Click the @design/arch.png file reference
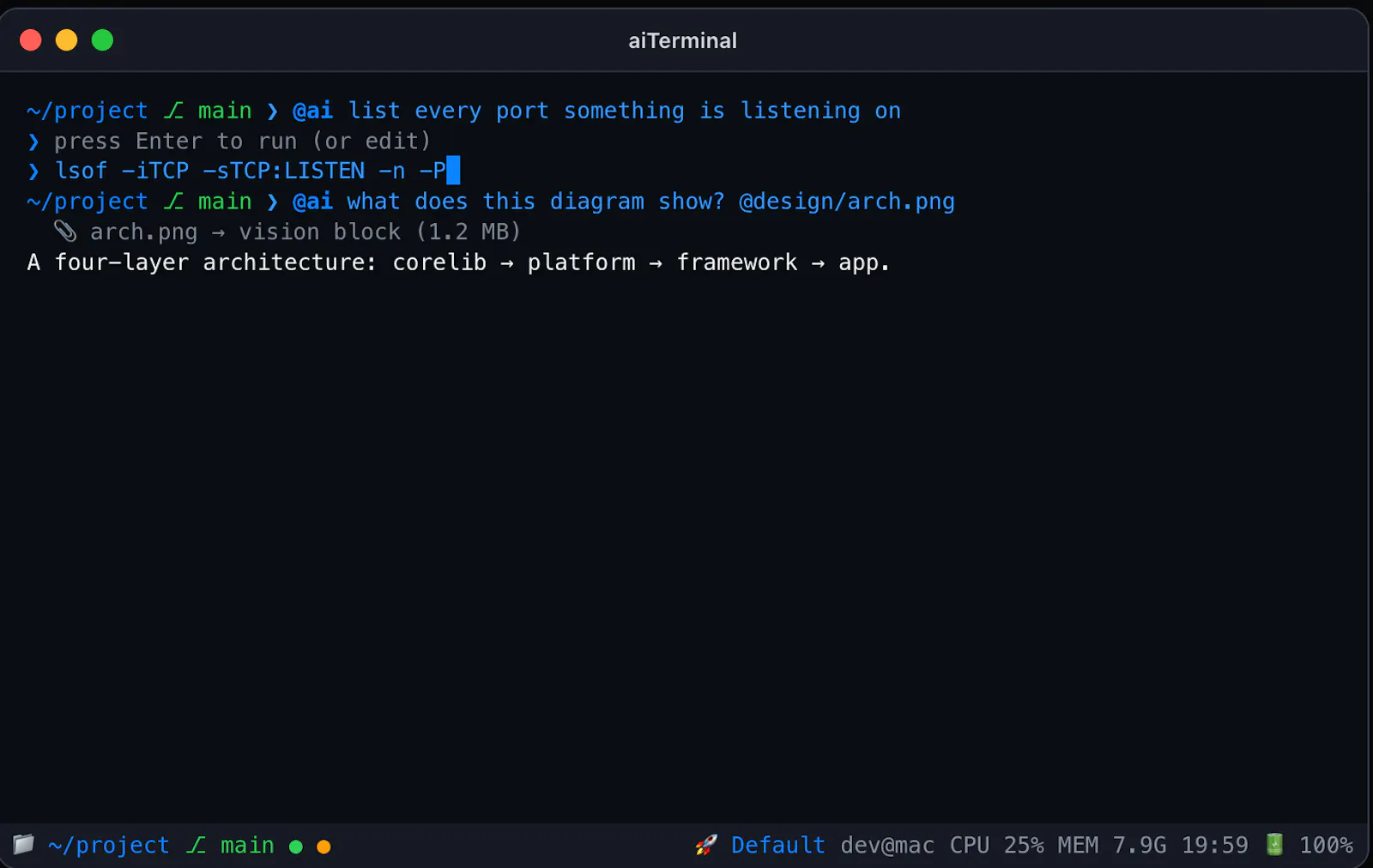 tap(846, 202)
